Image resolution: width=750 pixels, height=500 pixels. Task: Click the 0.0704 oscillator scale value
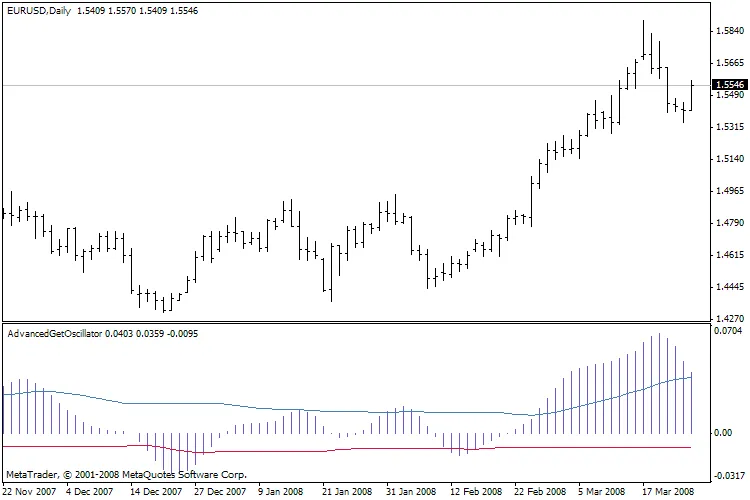click(727, 330)
